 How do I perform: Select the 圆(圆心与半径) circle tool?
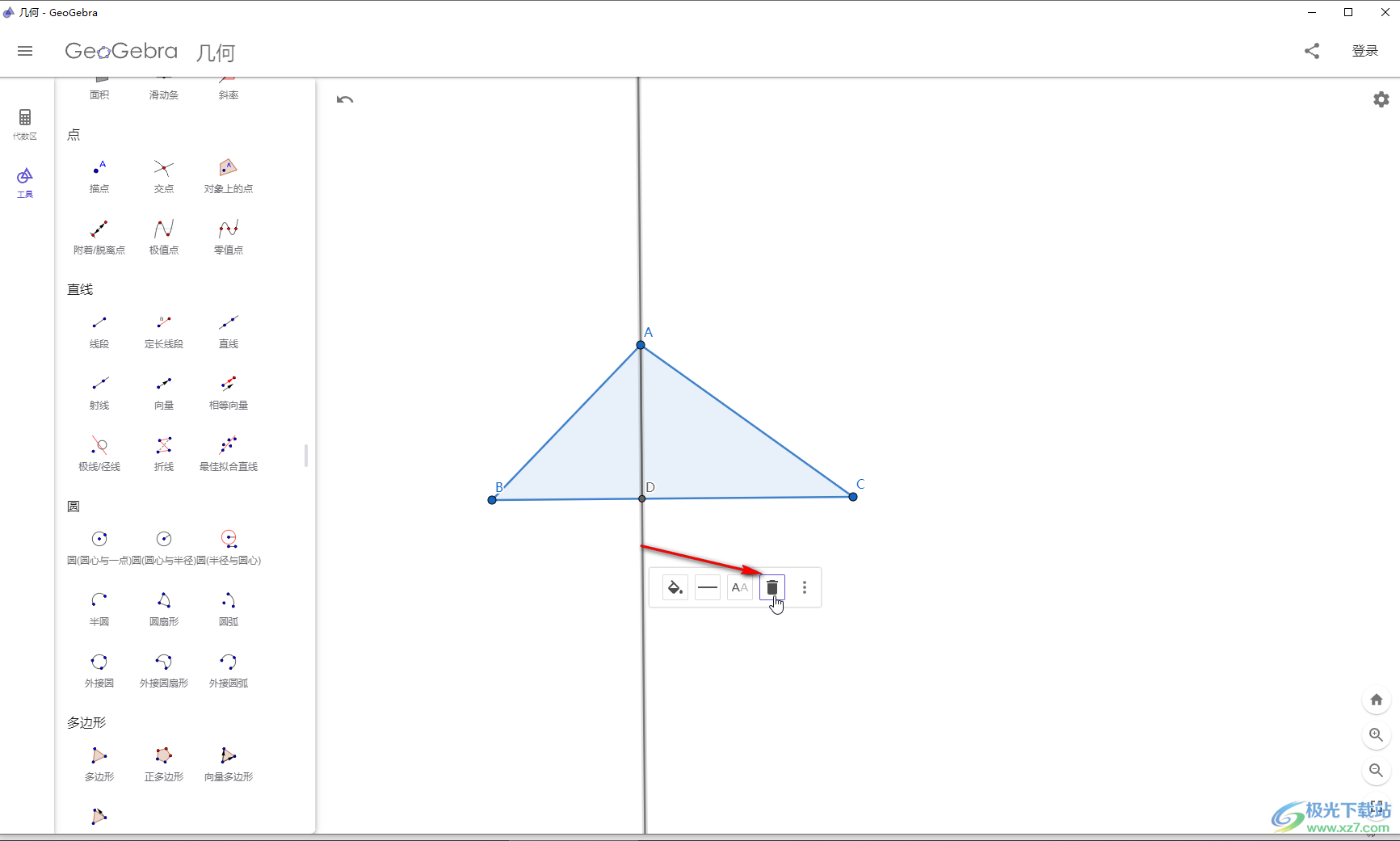tap(164, 547)
